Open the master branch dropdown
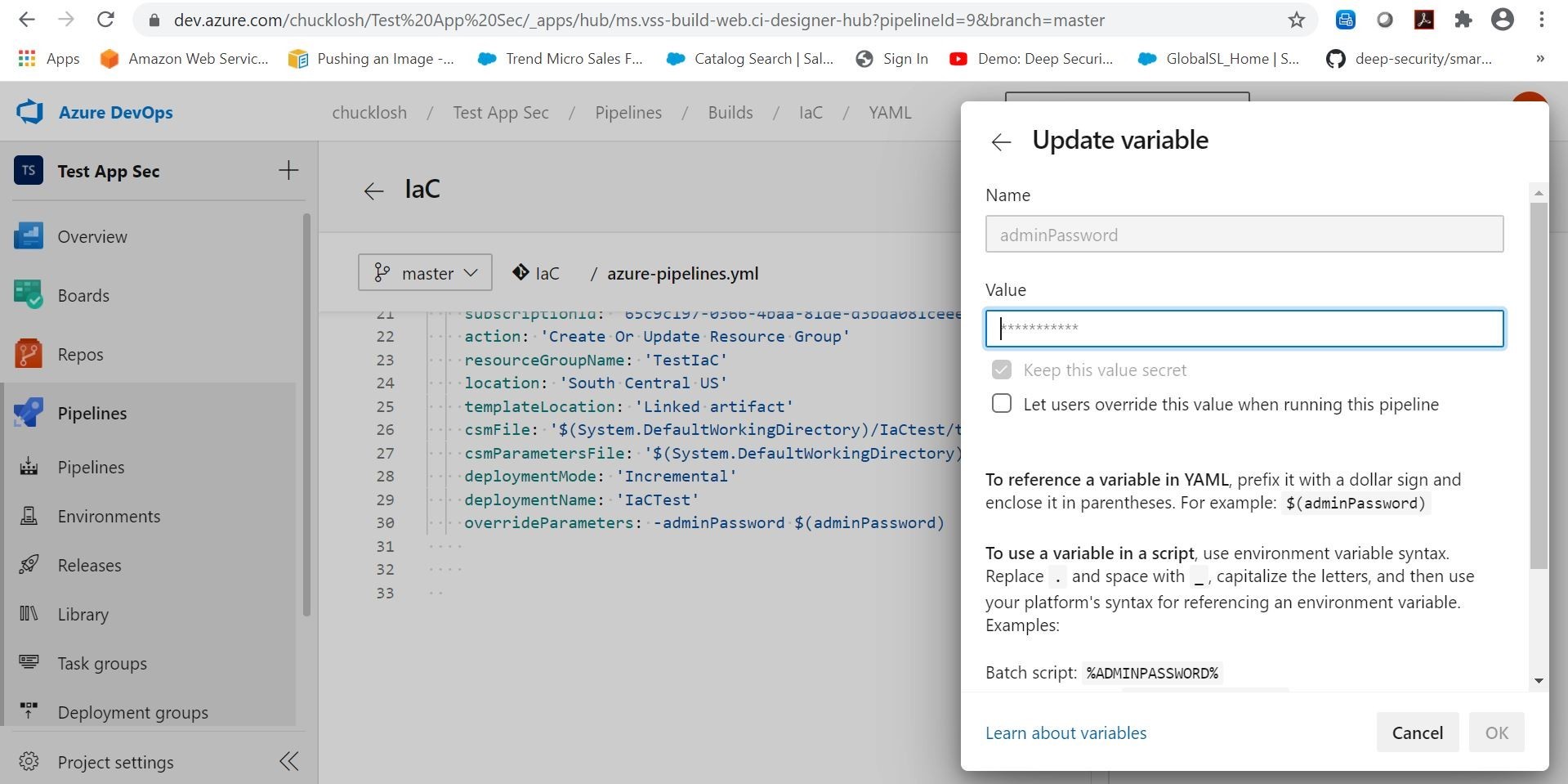The width and height of the screenshot is (1568, 784). 425,272
